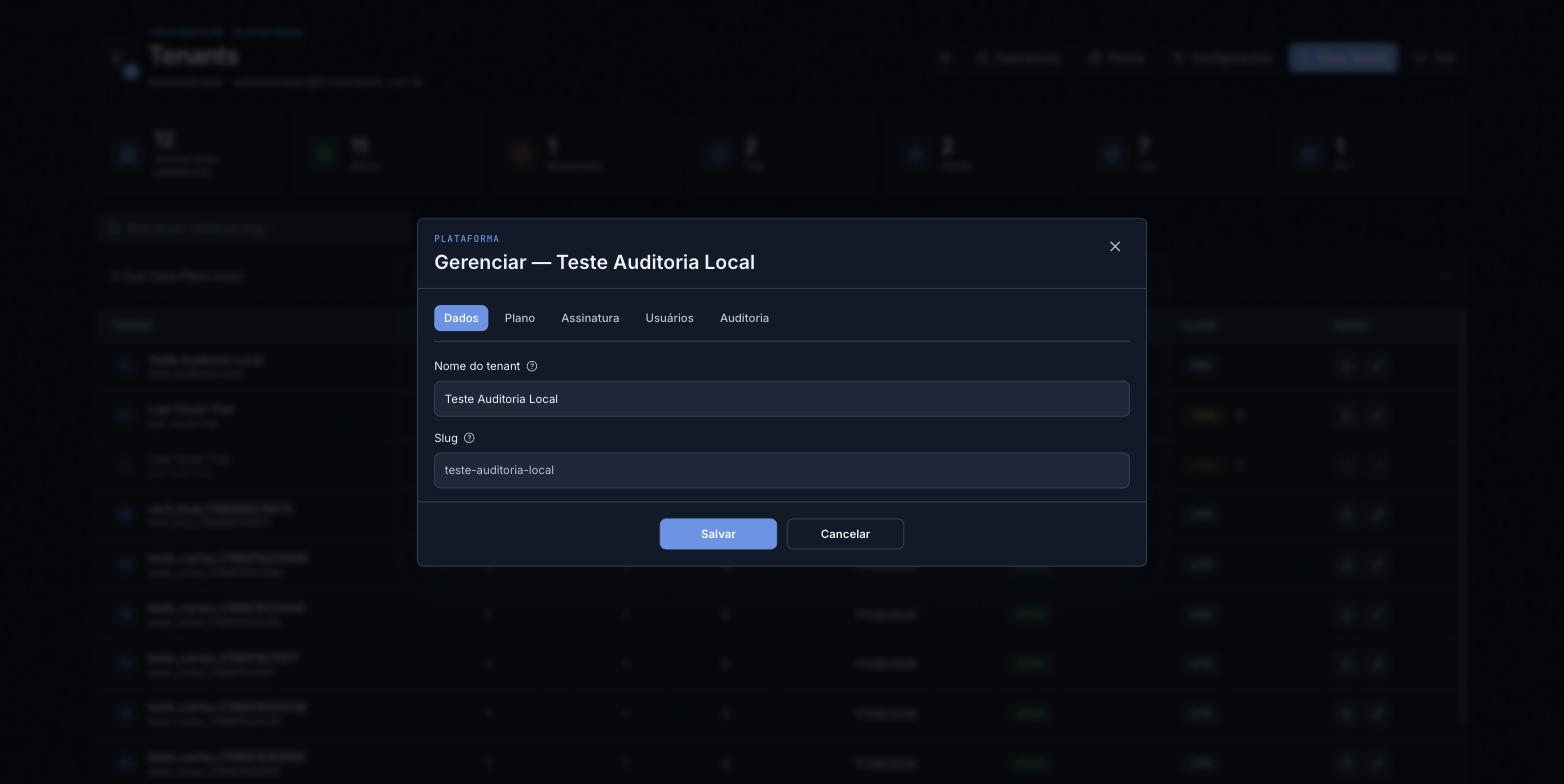
Task: Open the Assinatura tab
Action: 590,318
